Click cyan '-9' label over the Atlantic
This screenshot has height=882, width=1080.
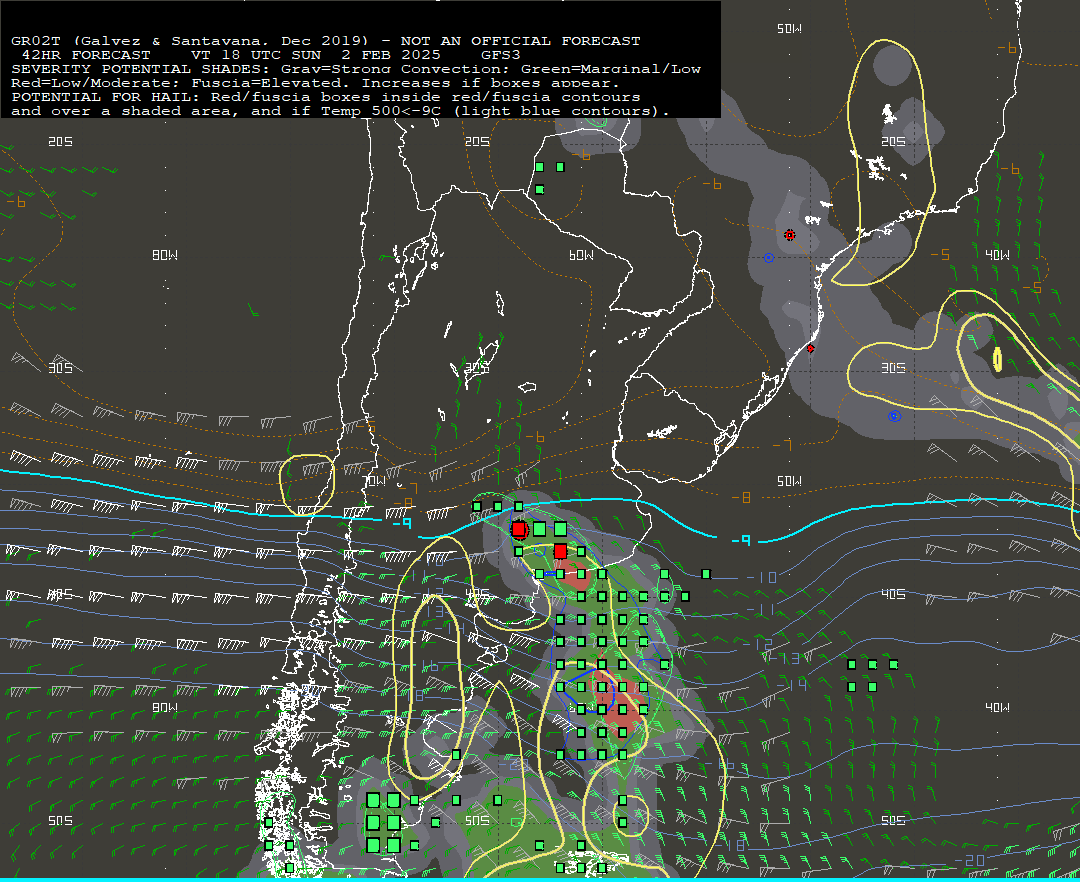[741, 540]
